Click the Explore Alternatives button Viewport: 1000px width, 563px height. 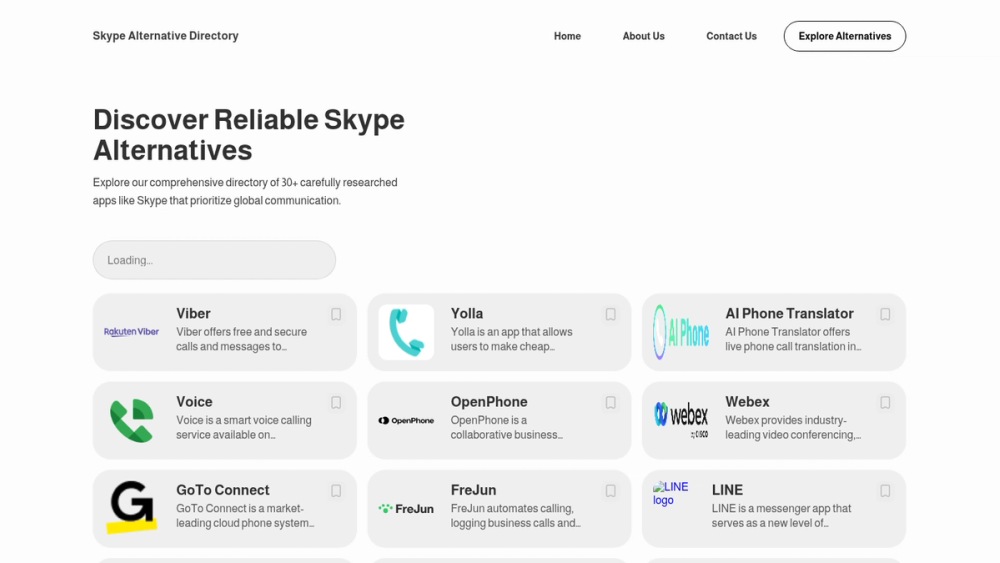pyautogui.click(x=844, y=36)
